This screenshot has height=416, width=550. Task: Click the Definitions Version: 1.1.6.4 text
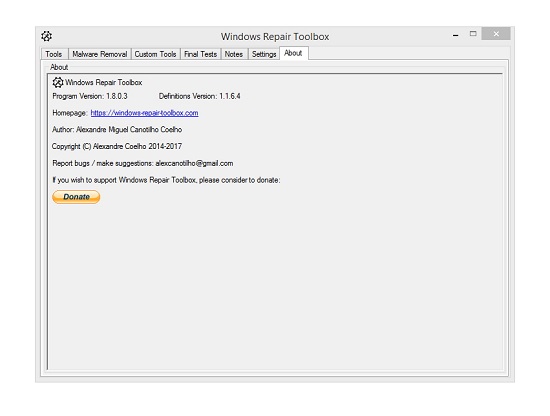point(200,96)
